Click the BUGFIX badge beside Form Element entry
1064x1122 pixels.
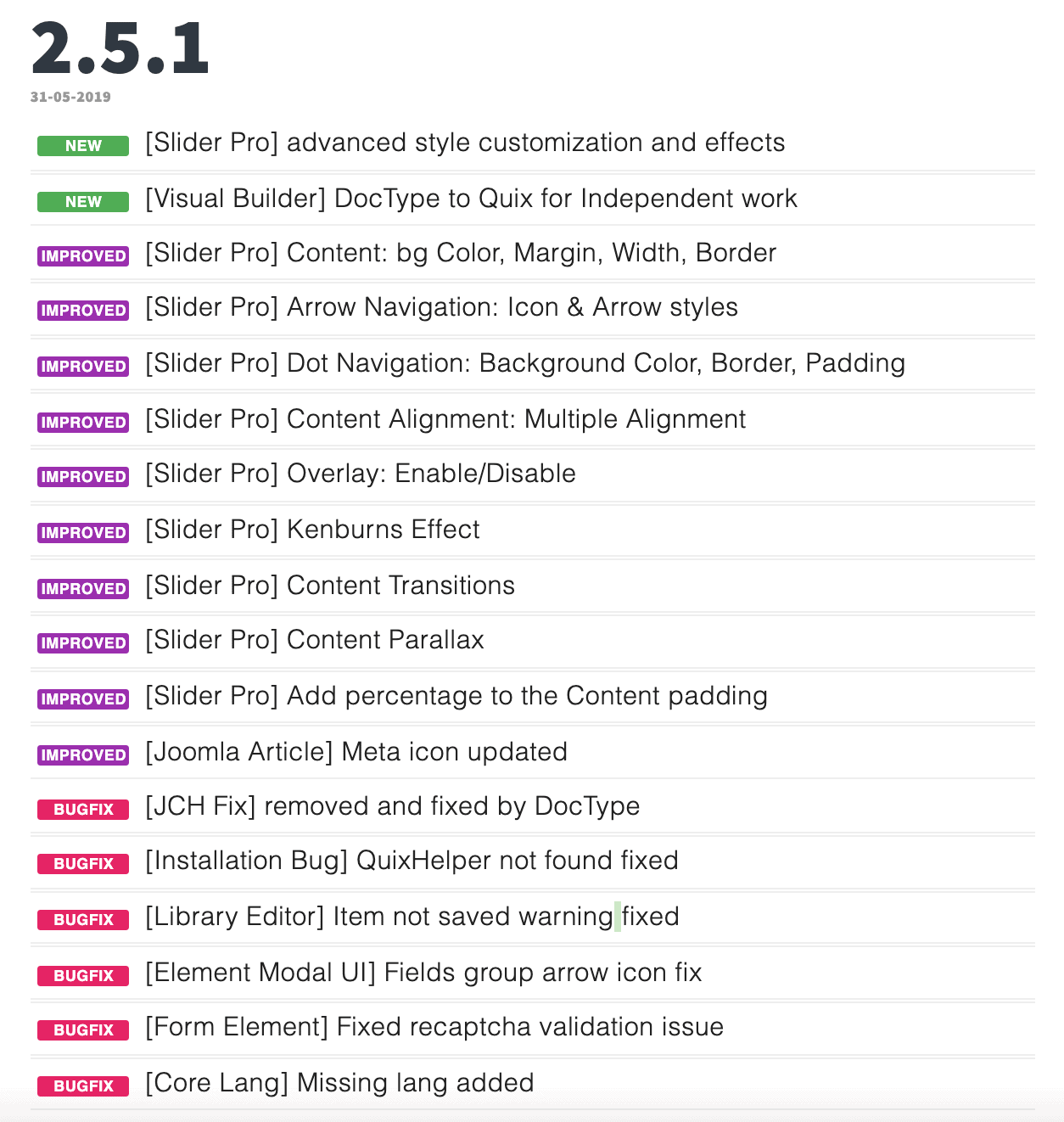tap(83, 1029)
